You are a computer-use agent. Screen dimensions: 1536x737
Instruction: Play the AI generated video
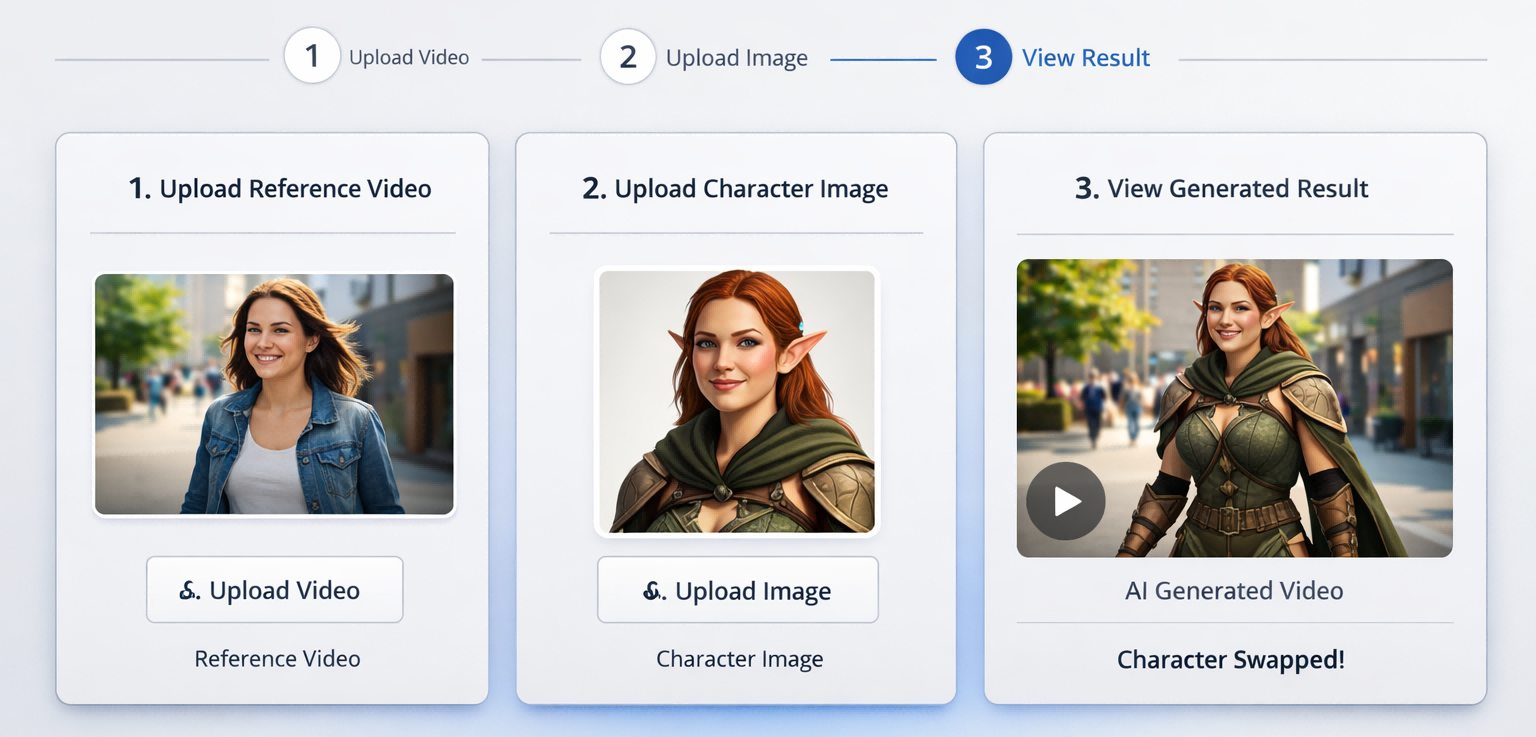(x=1065, y=501)
